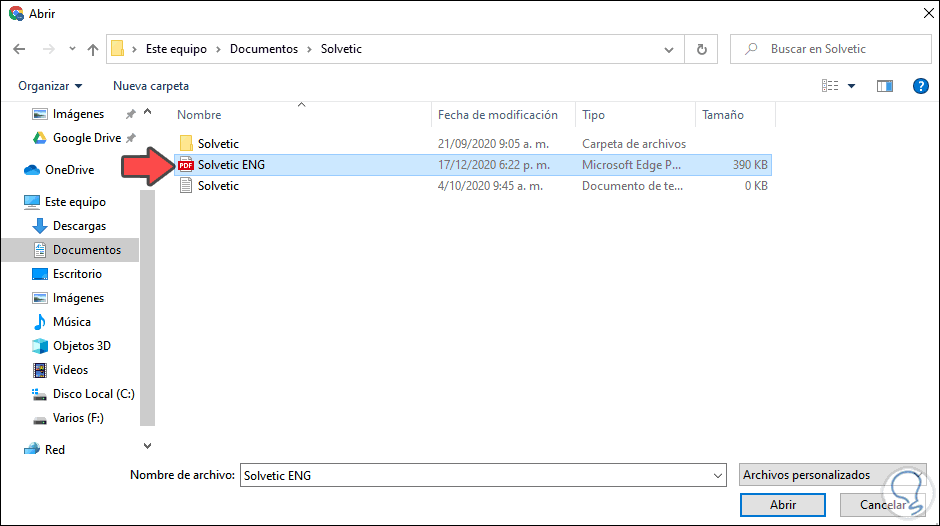The image size is (940, 526).
Task: Click the Abrir button
Action: (783, 505)
